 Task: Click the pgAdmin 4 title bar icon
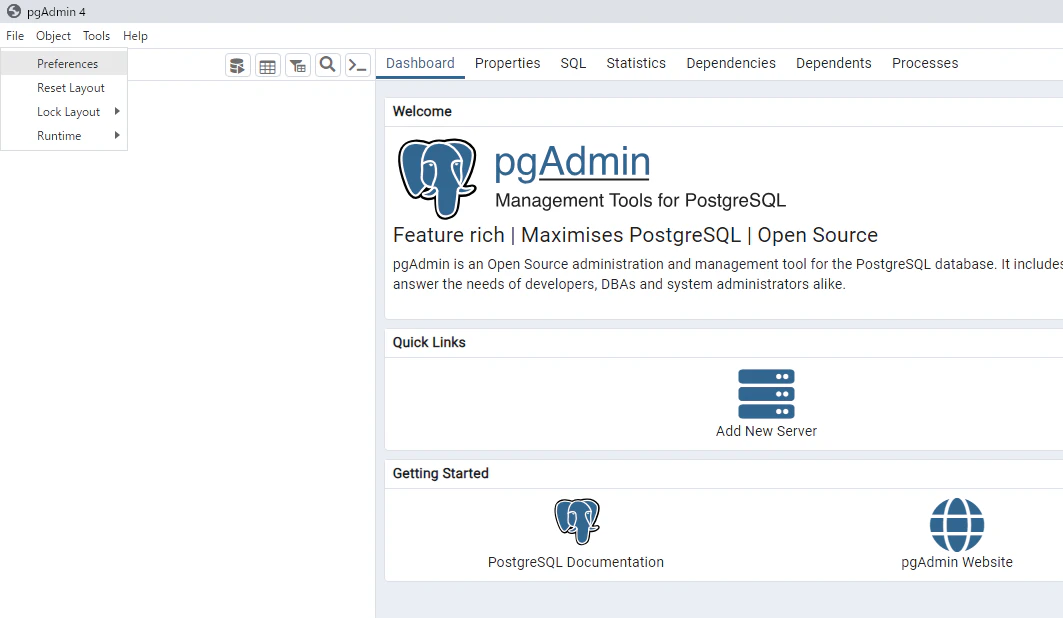point(14,12)
